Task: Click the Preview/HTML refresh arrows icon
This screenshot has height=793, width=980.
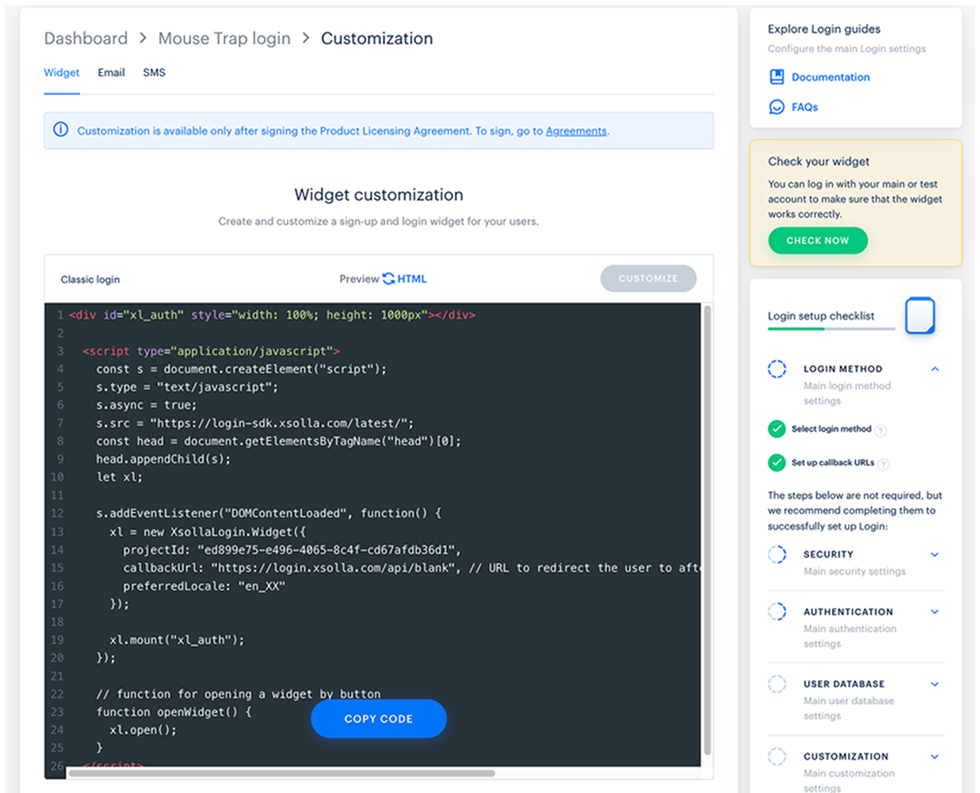Action: 389,279
